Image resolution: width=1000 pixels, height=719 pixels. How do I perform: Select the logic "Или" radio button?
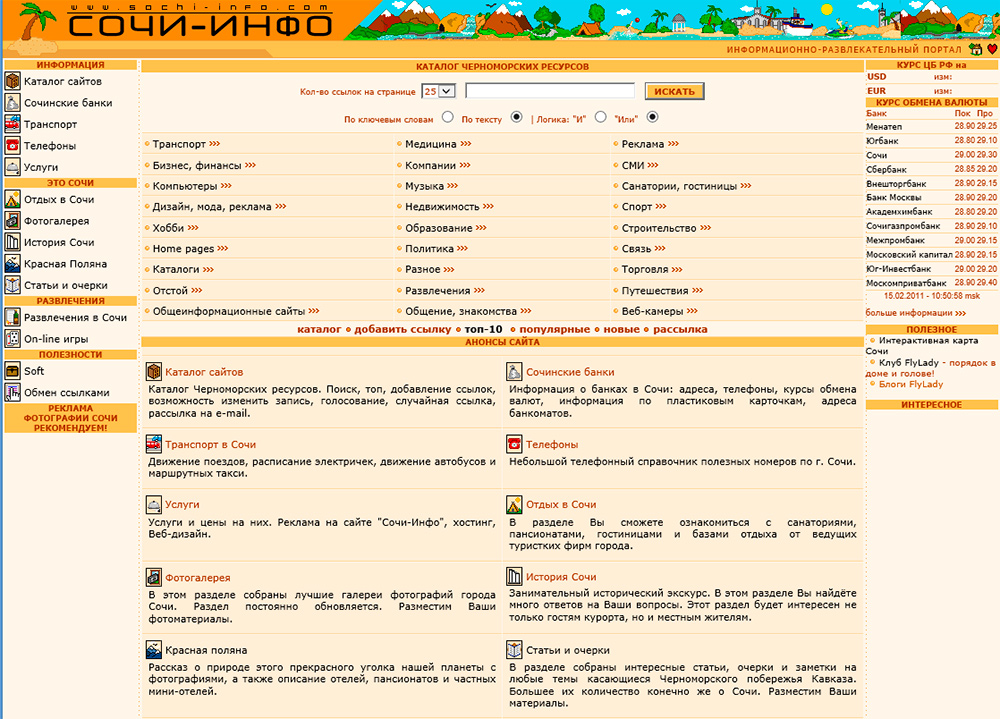tap(652, 117)
